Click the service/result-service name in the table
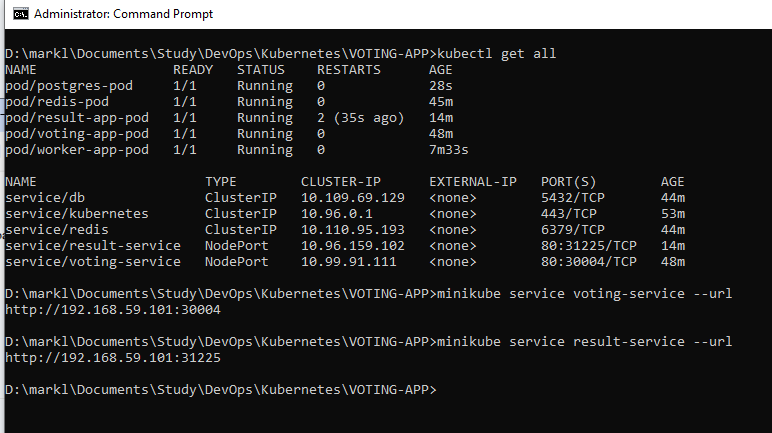Image resolution: width=772 pixels, height=433 pixels. (93, 246)
